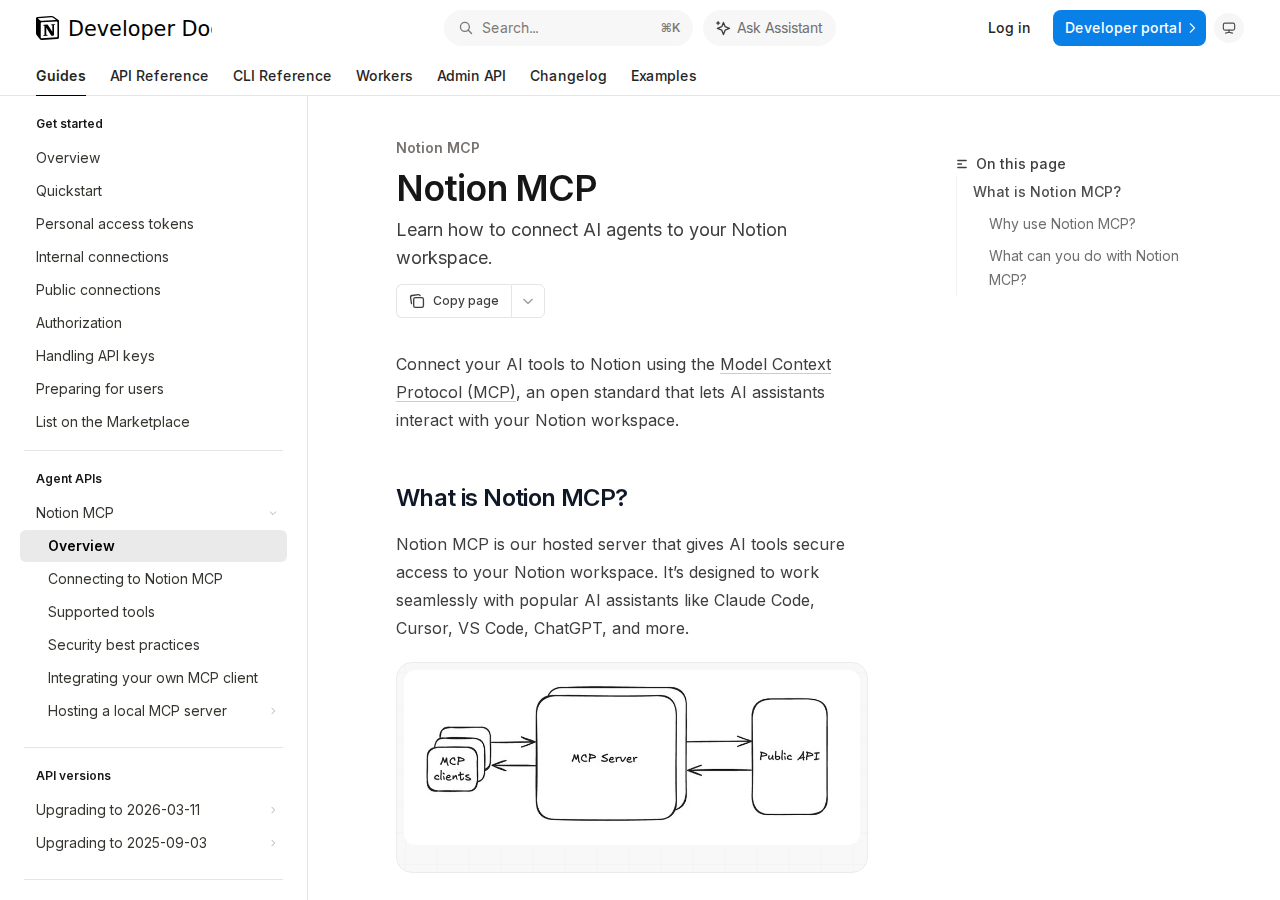Open the Copy page dropdown arrow
The width and height of the screenshot is (1280, 900).
(528, 301)
